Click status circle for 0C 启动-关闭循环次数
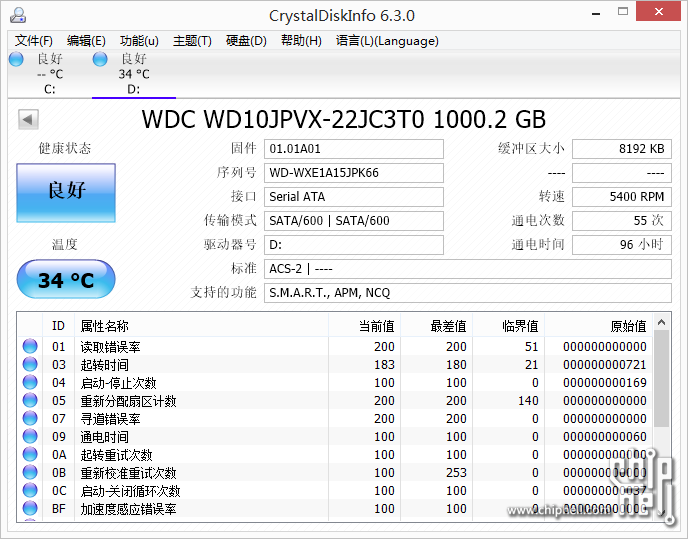Image resolution: width=688 pixels, height=539 pixels. coord(30,490)
